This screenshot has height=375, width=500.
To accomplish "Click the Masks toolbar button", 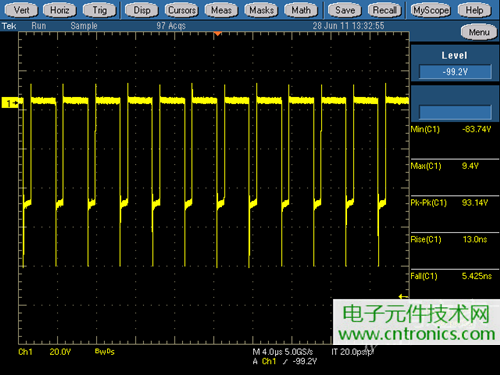I will coord(261,10).
